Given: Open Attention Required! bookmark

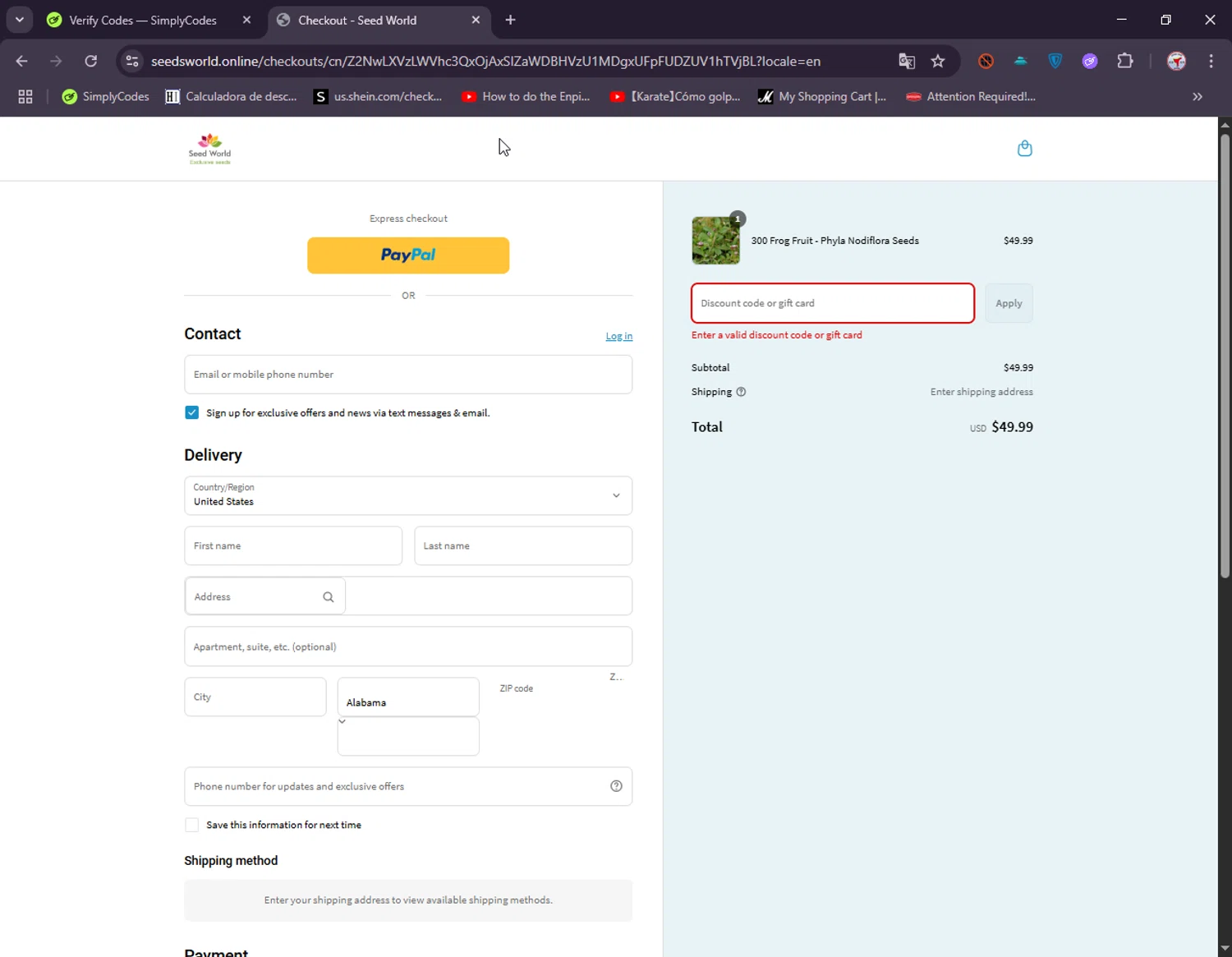Looking at the screenshot, I should [x=971, y=97].
